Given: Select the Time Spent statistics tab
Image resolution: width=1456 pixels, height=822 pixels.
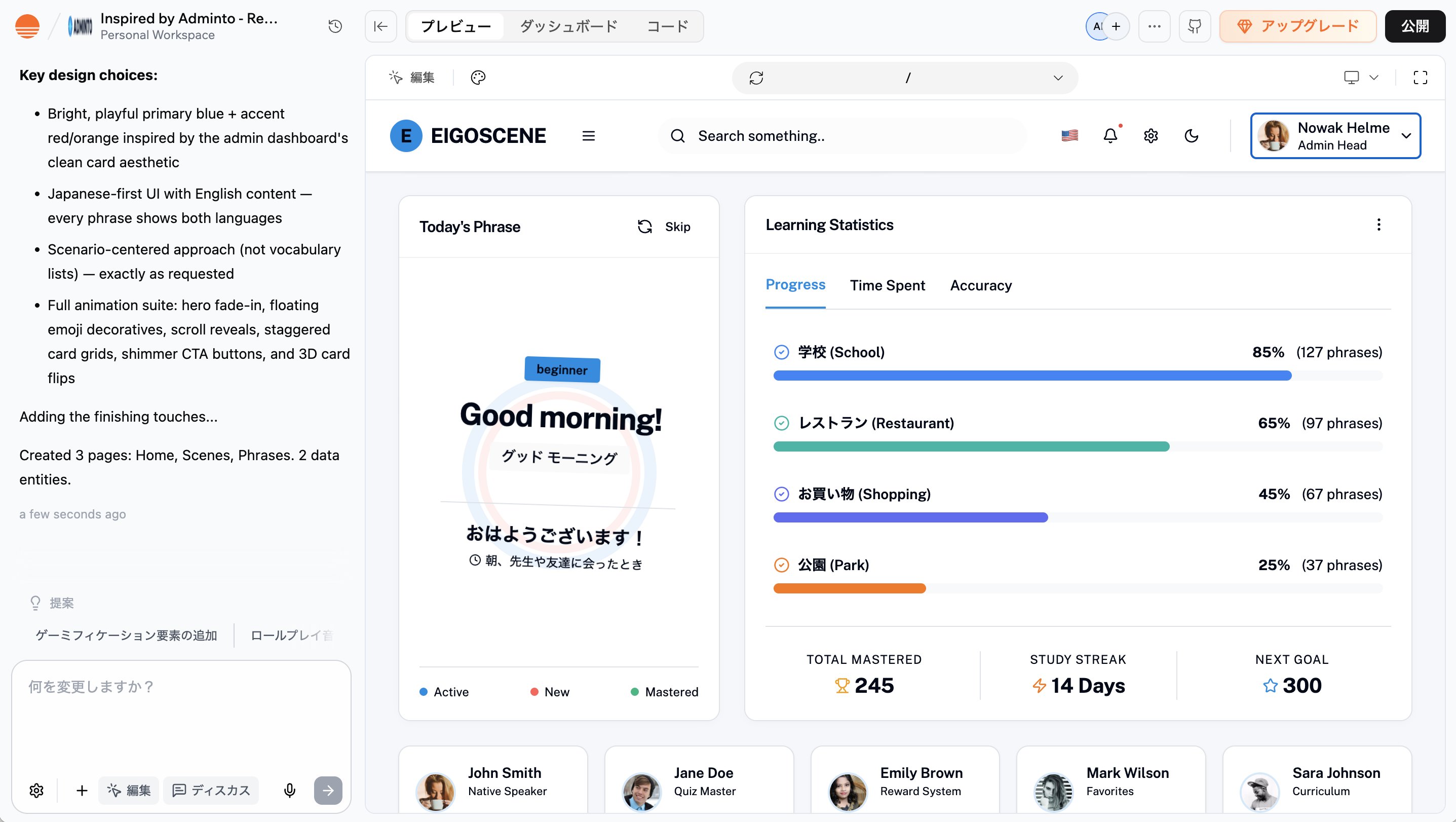Looking at the screenshot, I should (887, 285).
